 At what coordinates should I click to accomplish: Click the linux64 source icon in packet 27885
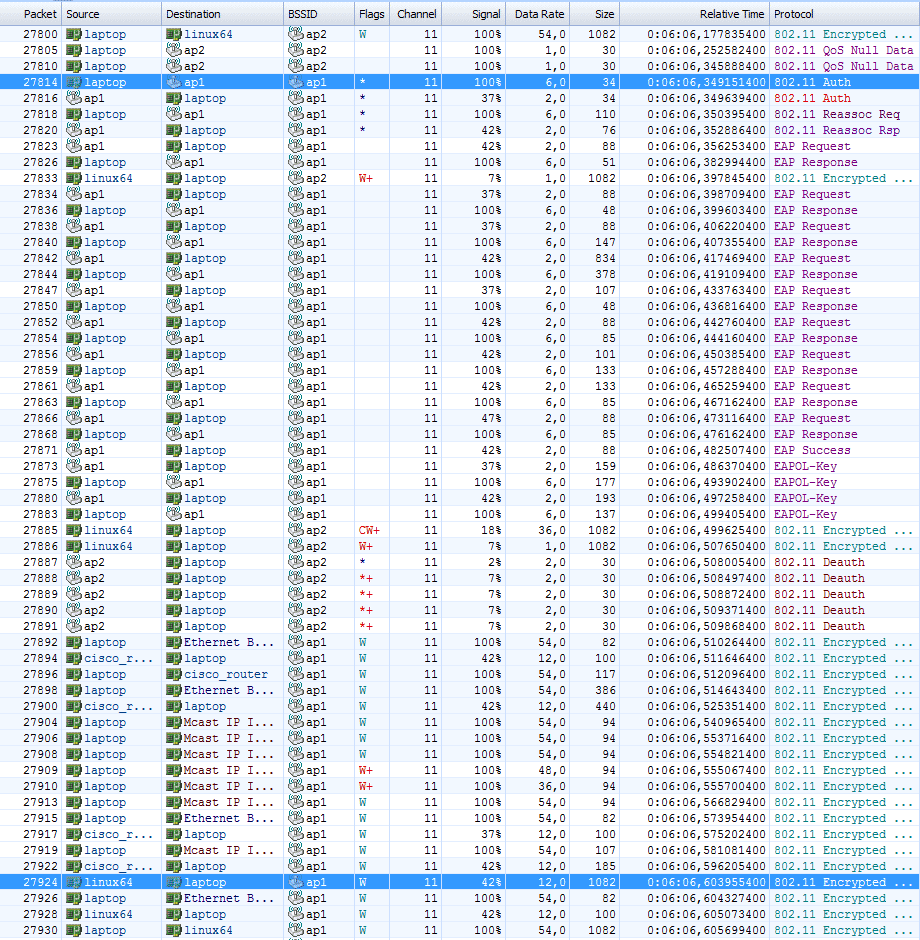[x=74, y=530]
